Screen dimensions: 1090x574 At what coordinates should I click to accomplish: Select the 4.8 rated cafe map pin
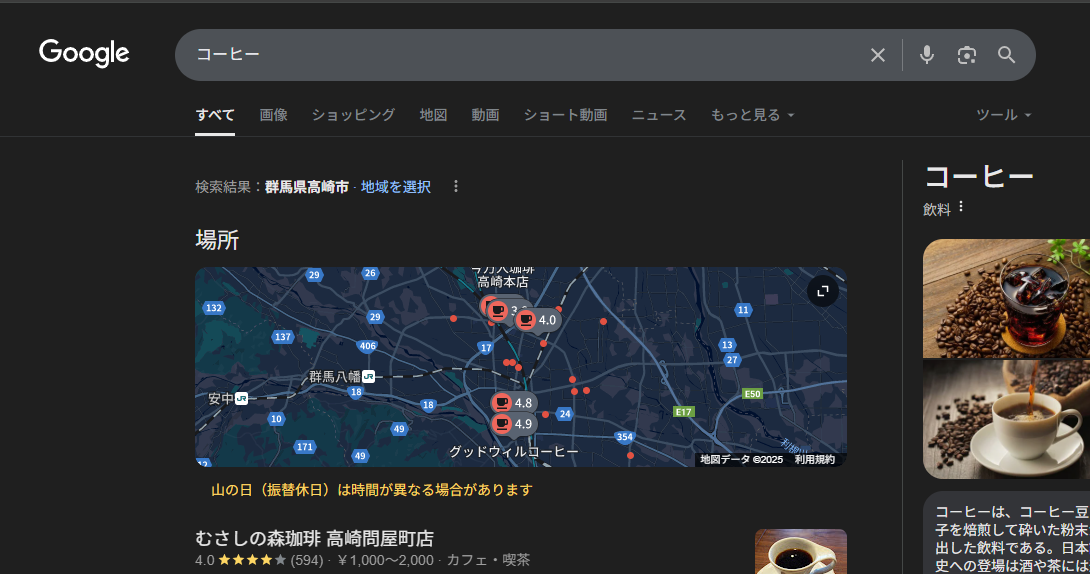[514, 402]
